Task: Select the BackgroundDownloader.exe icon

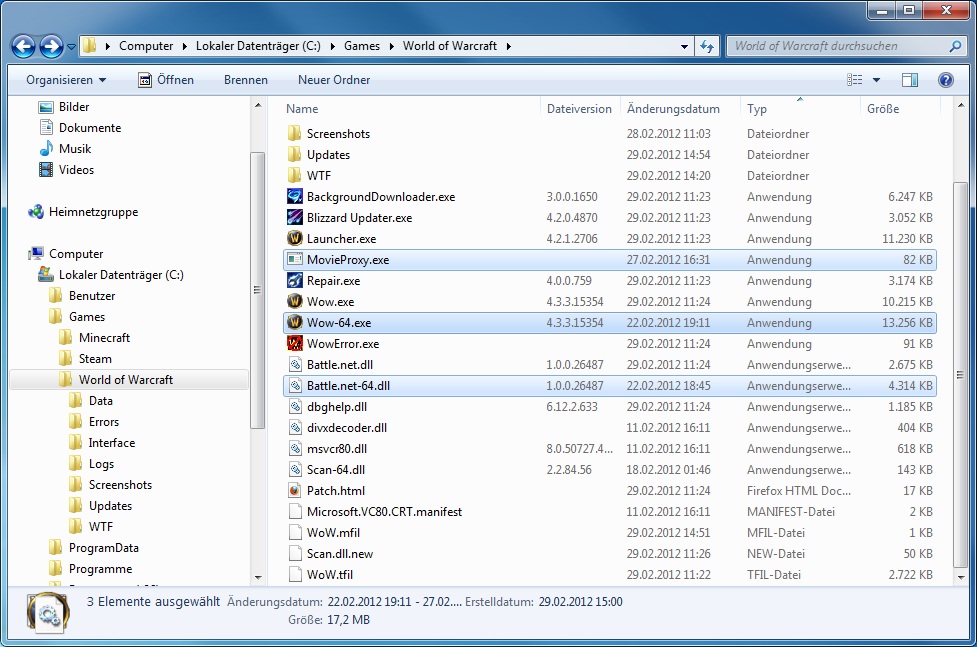Action: pyautogui.click(x=294, y=196)
